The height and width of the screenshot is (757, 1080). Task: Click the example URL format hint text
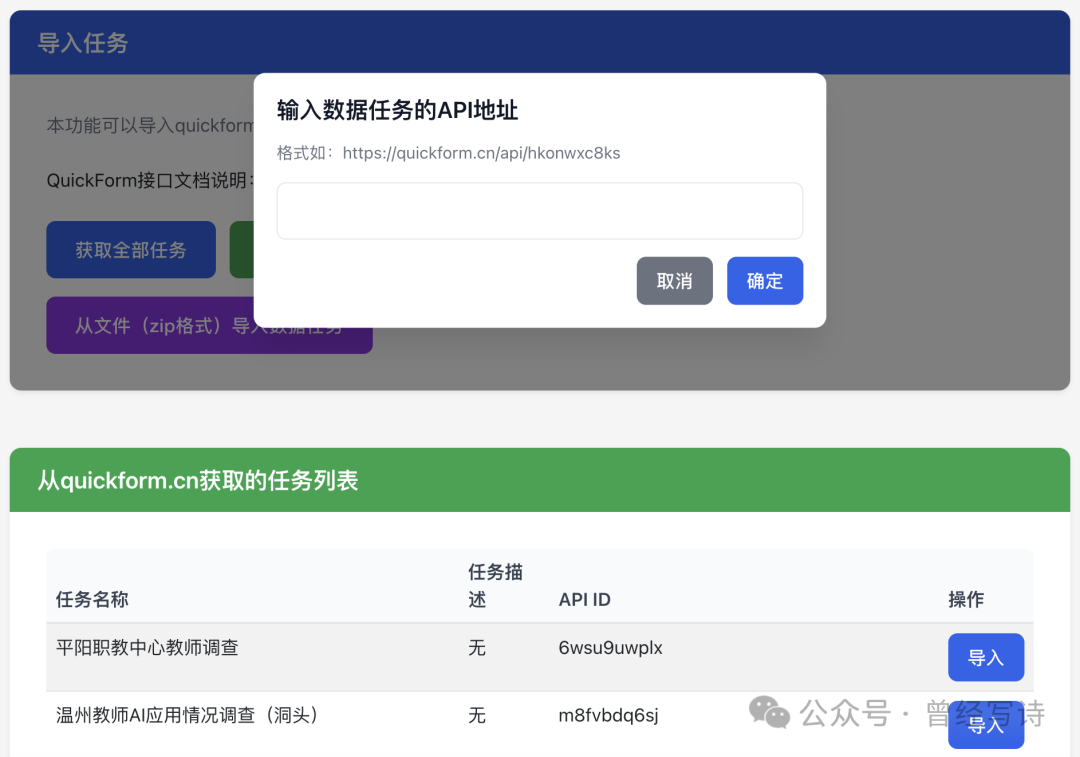pos(448,153)
